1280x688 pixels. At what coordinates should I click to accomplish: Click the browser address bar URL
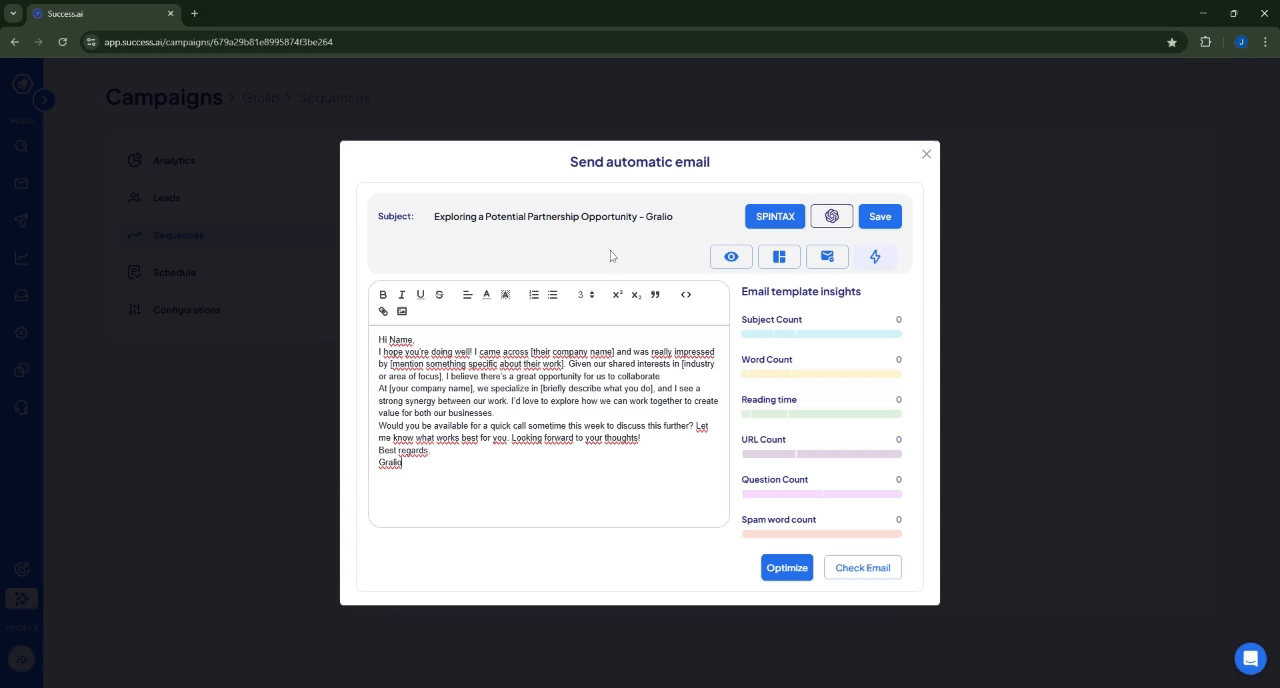coord(219,42)
